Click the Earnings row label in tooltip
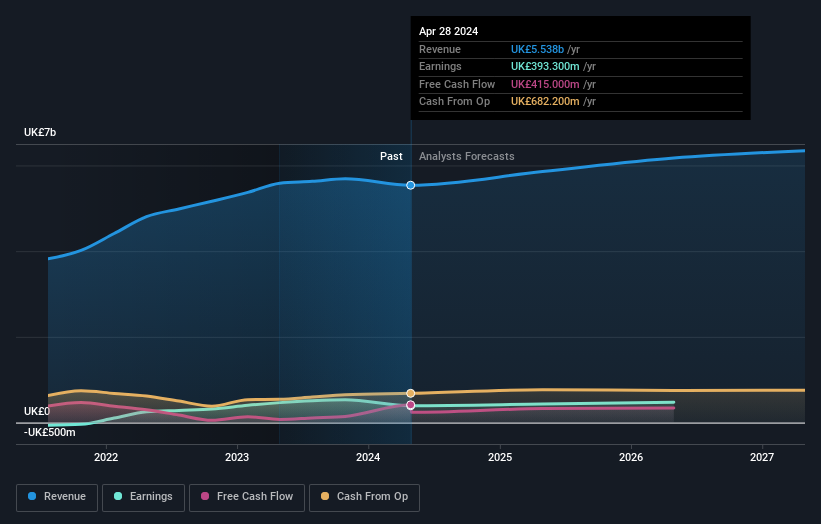The height and width of the screenshot is (524, 821). (x=440, y=66)
